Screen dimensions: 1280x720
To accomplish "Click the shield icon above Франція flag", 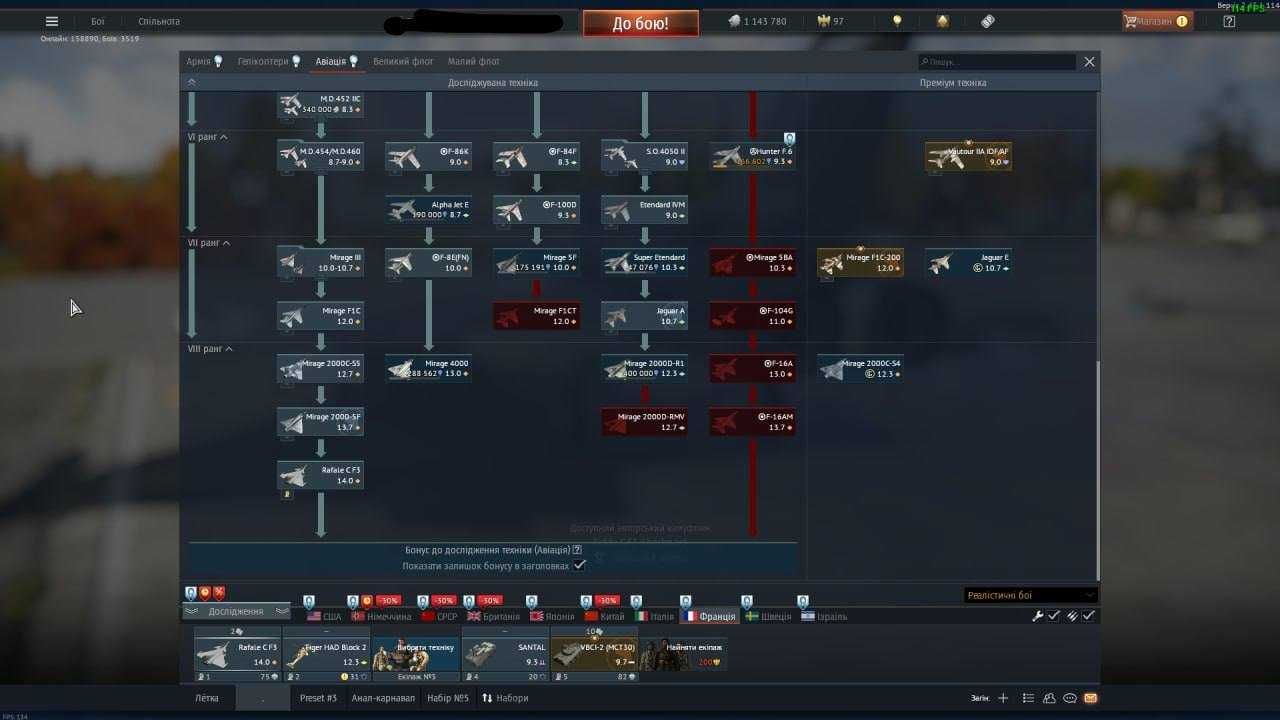I will tap(685, 601).
